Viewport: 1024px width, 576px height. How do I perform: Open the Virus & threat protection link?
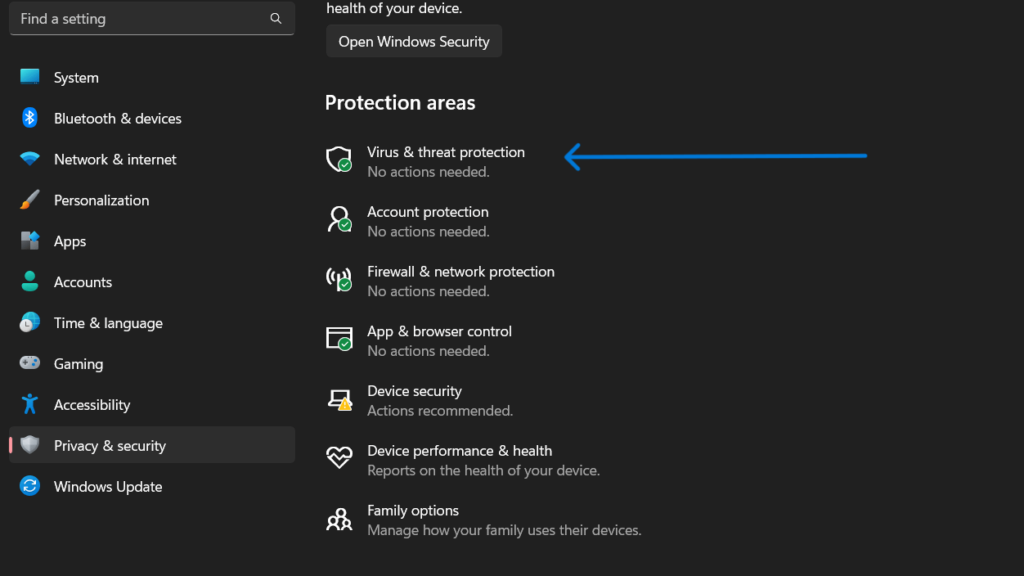point(446,153)
